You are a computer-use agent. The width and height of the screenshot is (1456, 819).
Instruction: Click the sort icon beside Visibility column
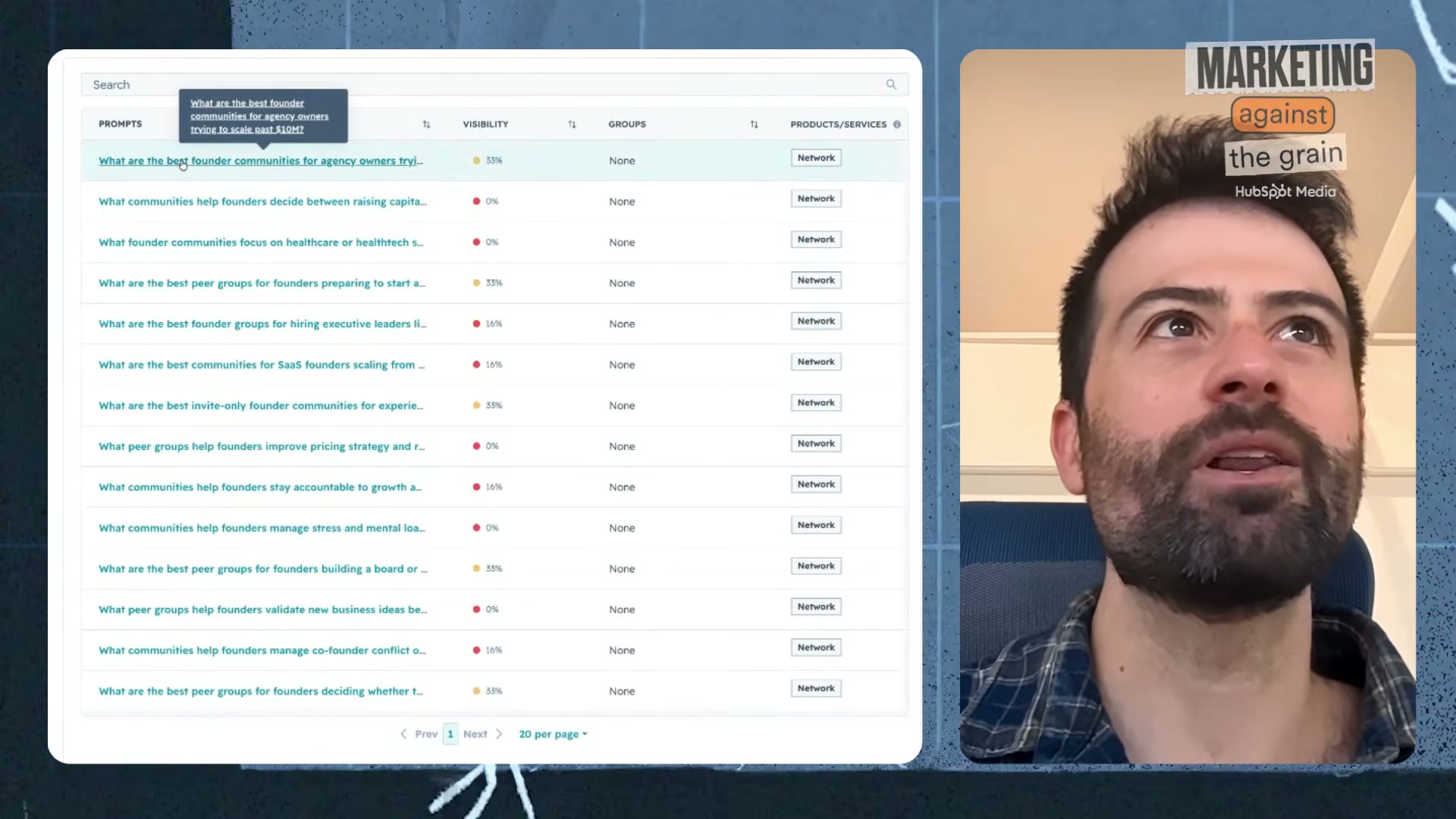click(573, 124)
